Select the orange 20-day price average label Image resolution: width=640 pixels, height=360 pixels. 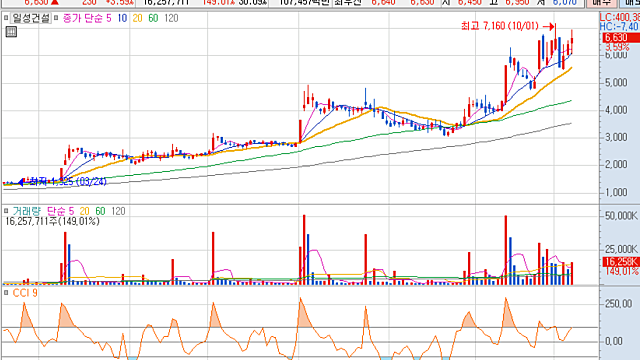click(x=138, y=18)
